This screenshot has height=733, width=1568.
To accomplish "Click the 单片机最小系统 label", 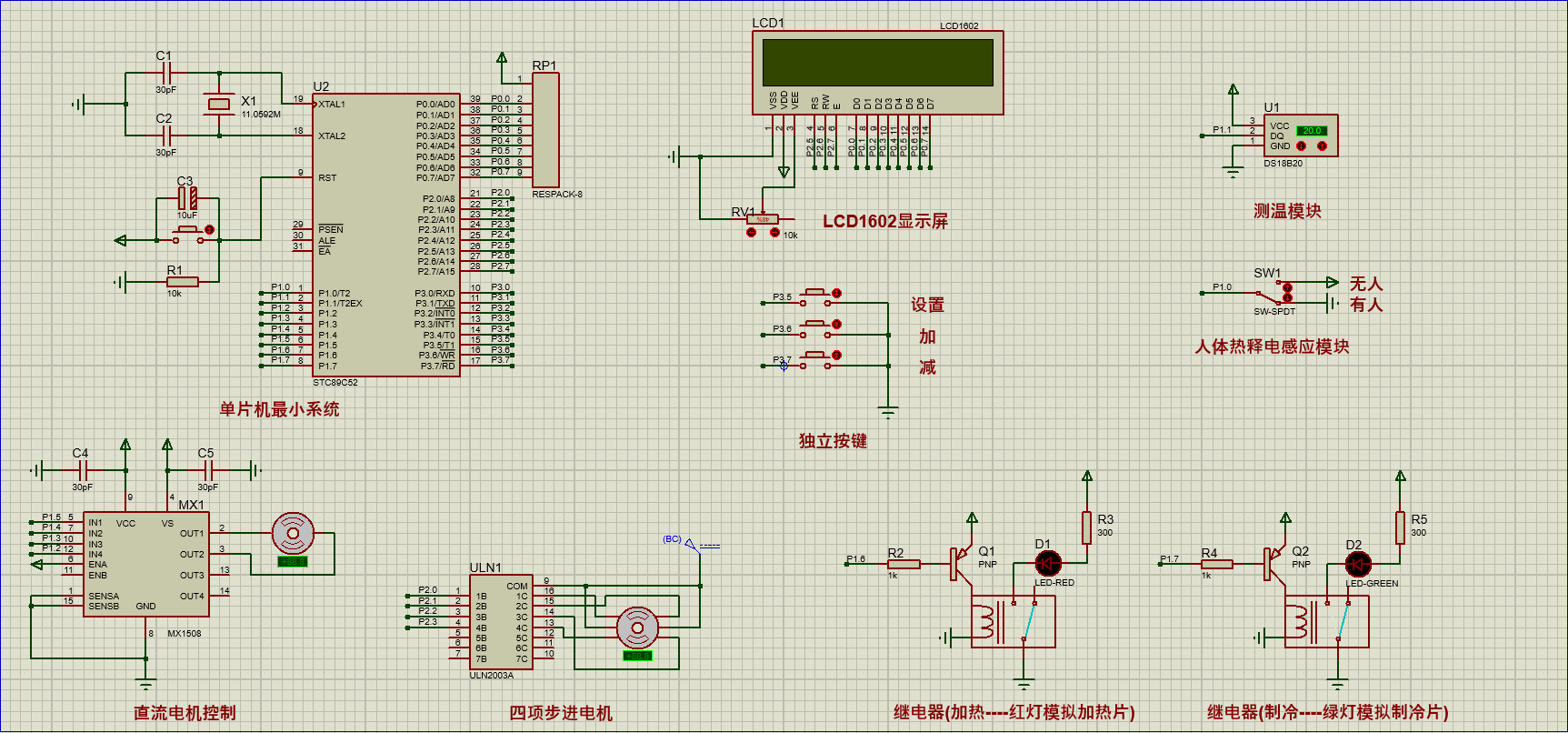I will coord(279,409).
